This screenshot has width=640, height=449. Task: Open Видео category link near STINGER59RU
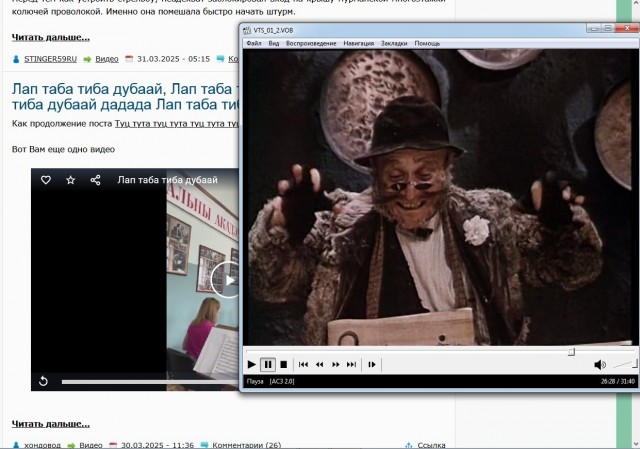pos(107,59)
